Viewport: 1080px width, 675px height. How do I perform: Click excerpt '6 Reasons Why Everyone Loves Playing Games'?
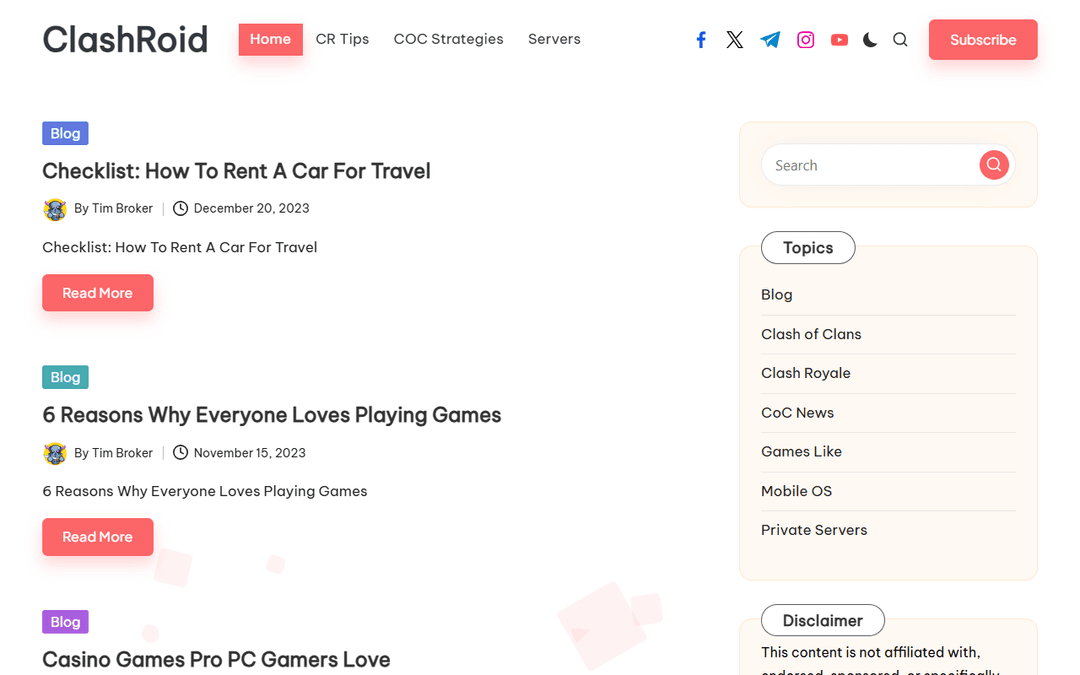pyautogui.click(x=205, y=492)
